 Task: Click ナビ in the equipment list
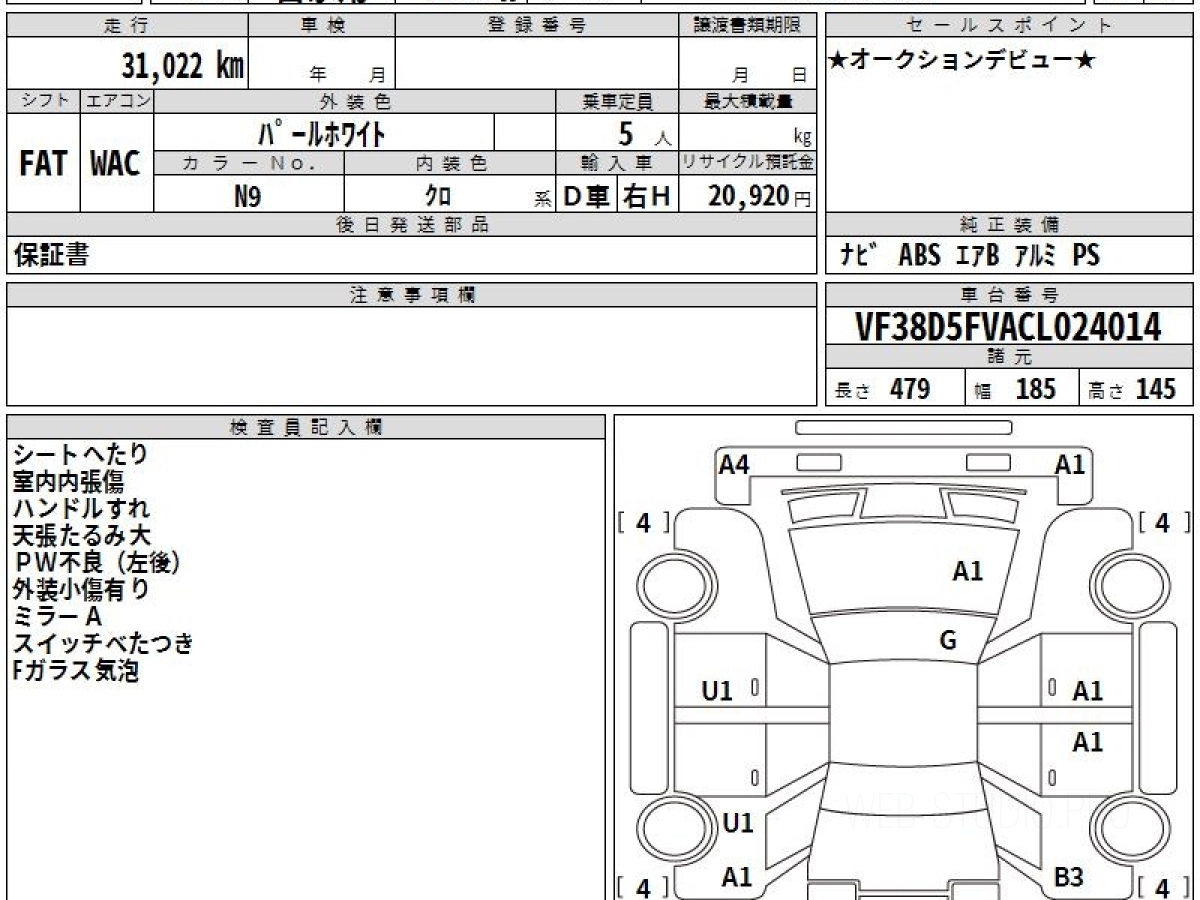click(x=860, y=255)
